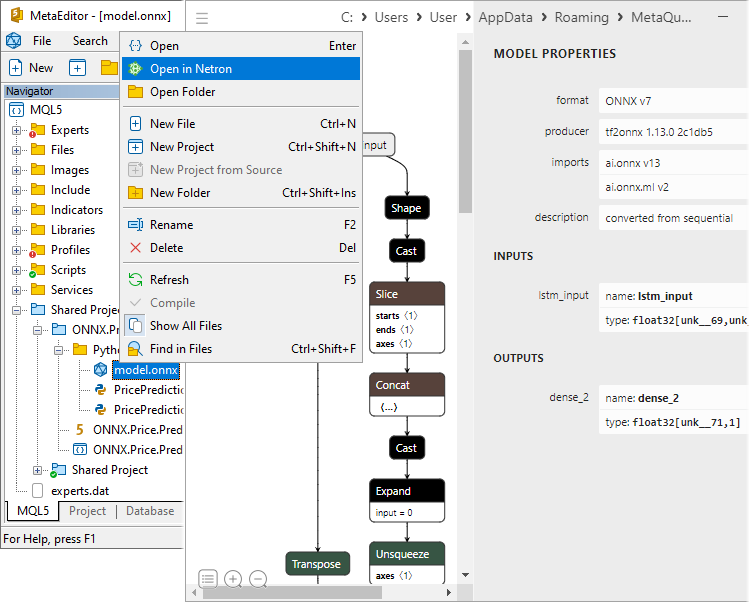Select Delete in the context menu
750x602 pixels.
(241, 248)
